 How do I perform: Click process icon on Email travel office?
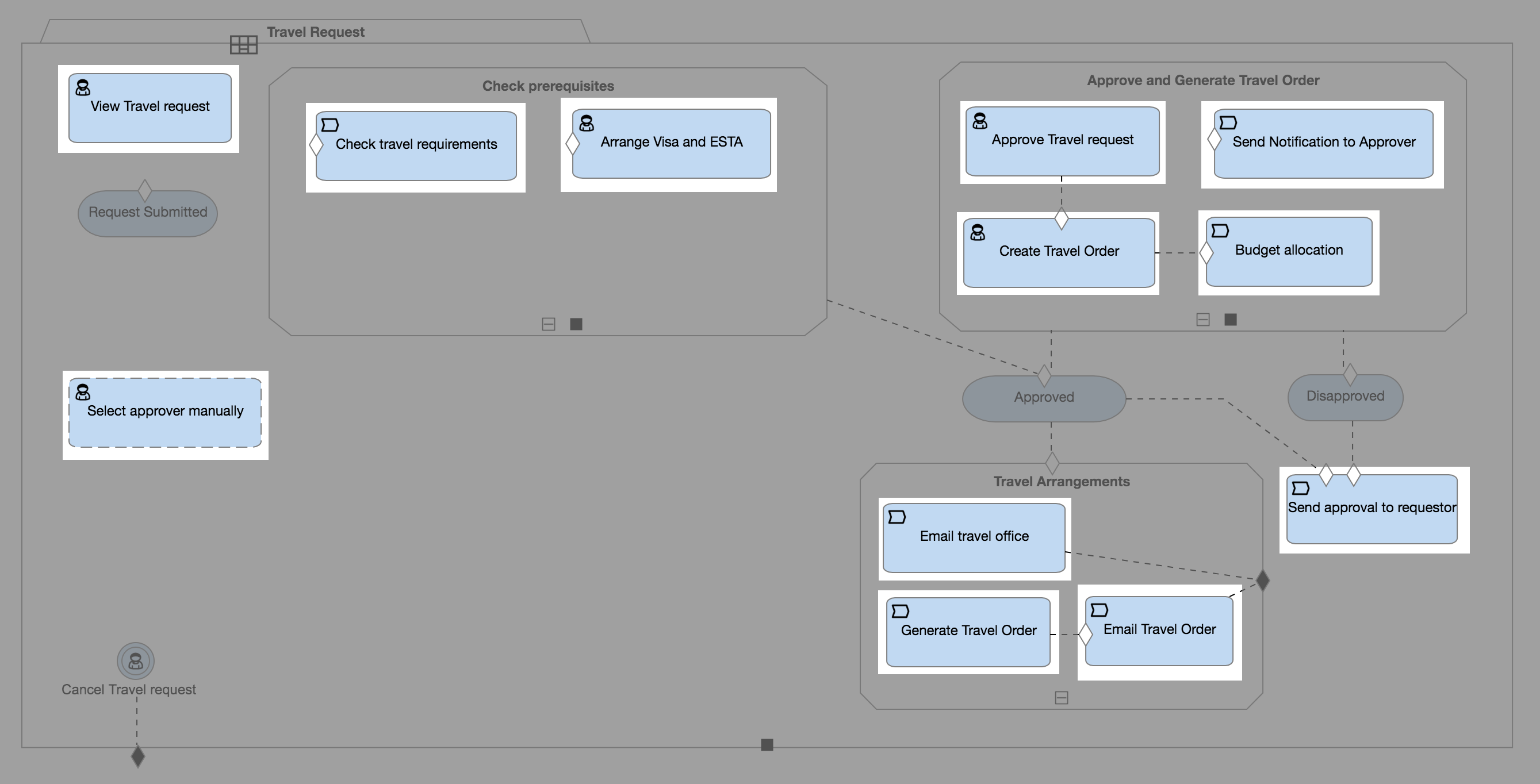[897, 517]
